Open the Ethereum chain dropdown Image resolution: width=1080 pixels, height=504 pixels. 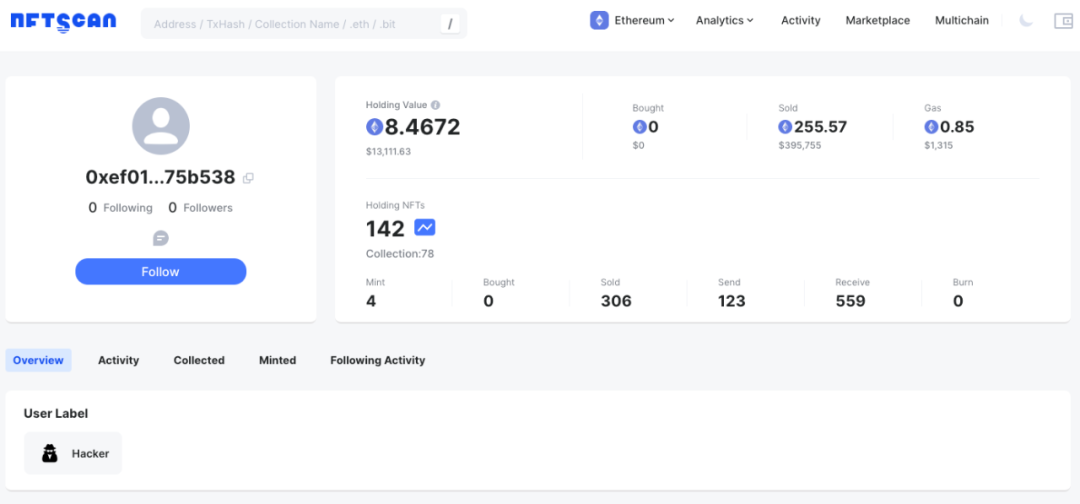pos(632,21)
